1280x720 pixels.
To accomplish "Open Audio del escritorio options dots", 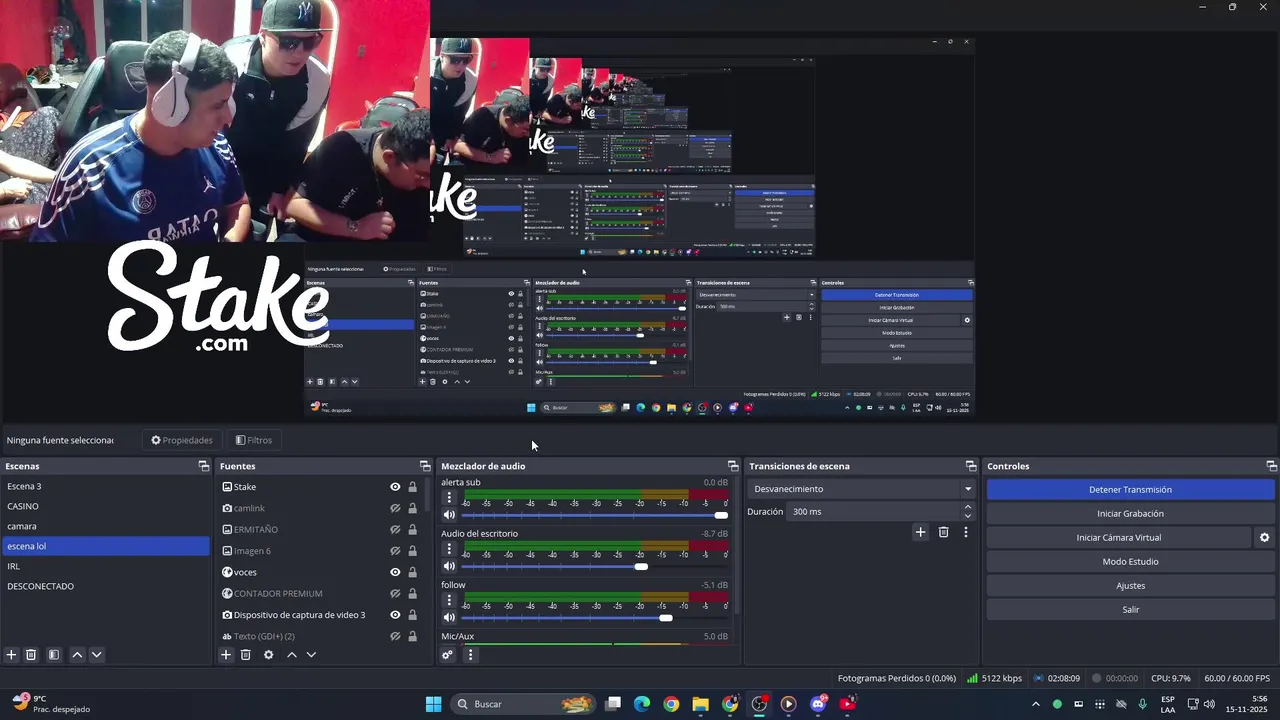I will point(449,549).
